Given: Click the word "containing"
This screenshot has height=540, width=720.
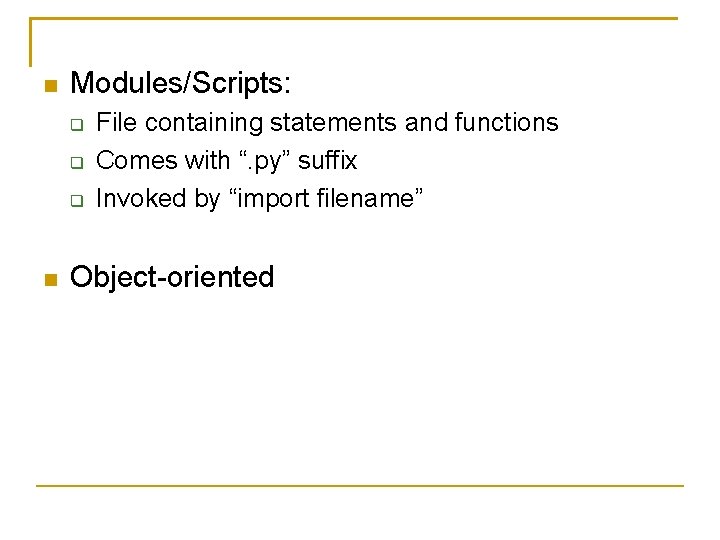Looking at the screenshot, I should [x=204, y=124].
